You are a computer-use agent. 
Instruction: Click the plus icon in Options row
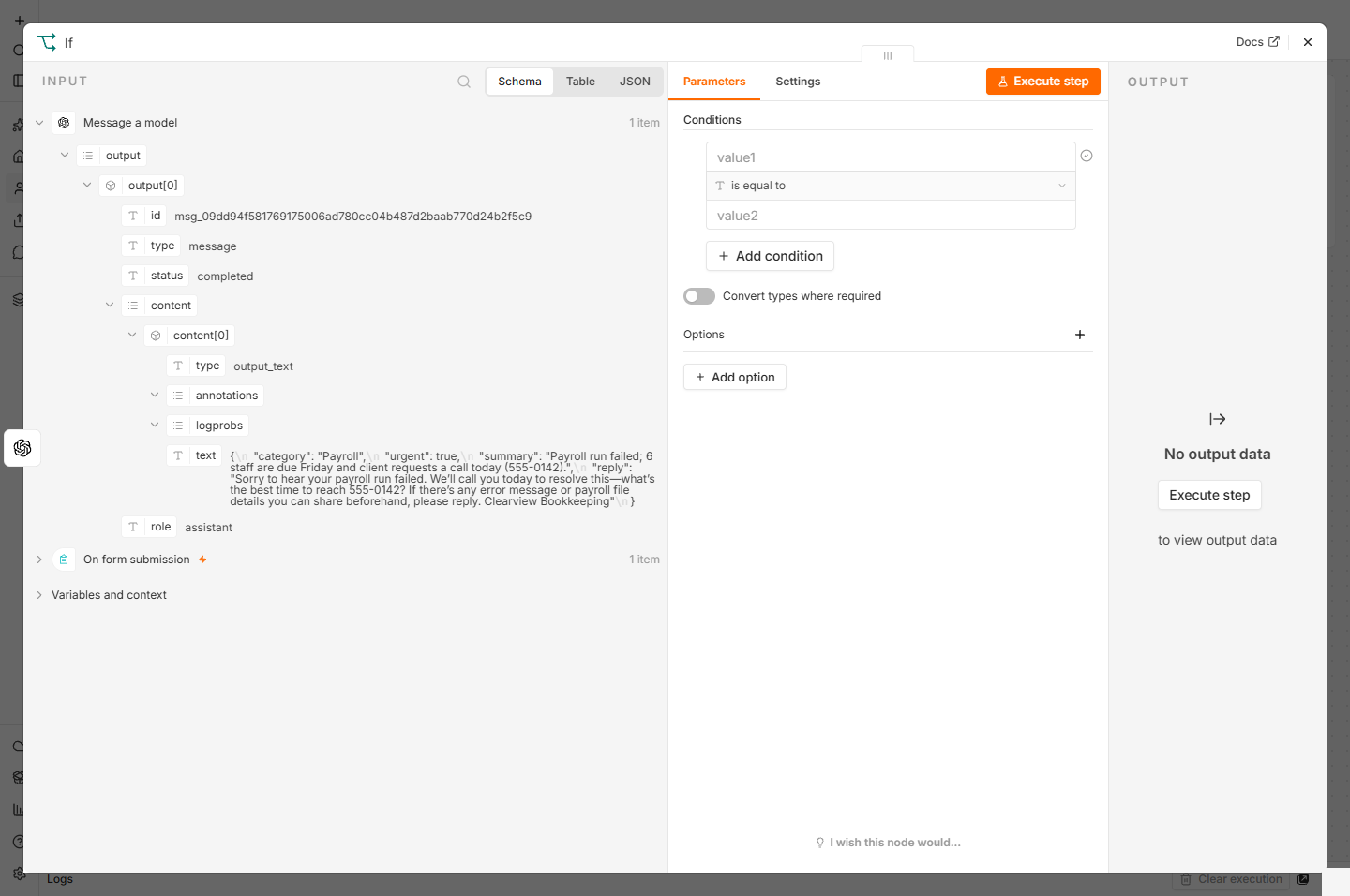pyautogui.click(x=1080, y=335)
